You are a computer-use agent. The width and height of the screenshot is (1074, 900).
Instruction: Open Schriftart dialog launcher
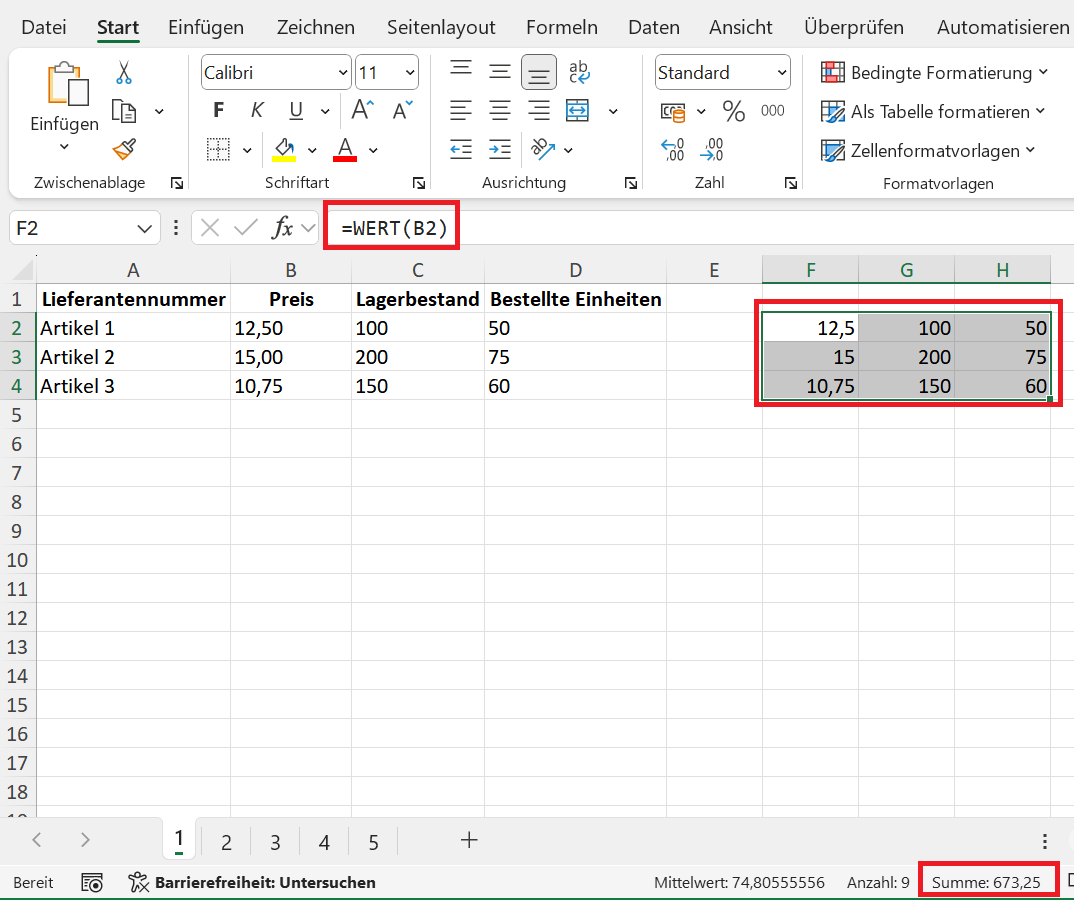(x=419, y=183)
